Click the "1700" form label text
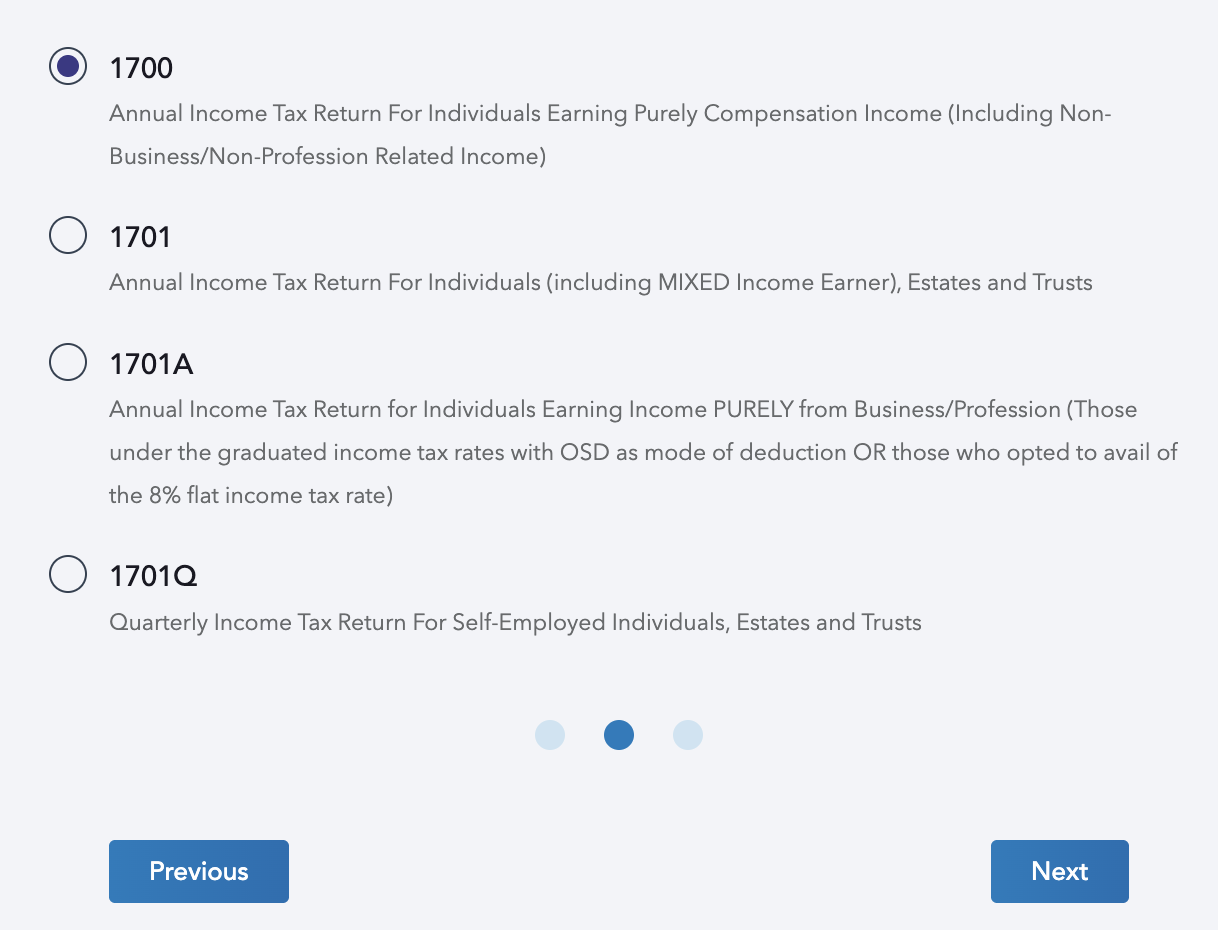This screenshot has height=930, width=1218. (141, 68)
